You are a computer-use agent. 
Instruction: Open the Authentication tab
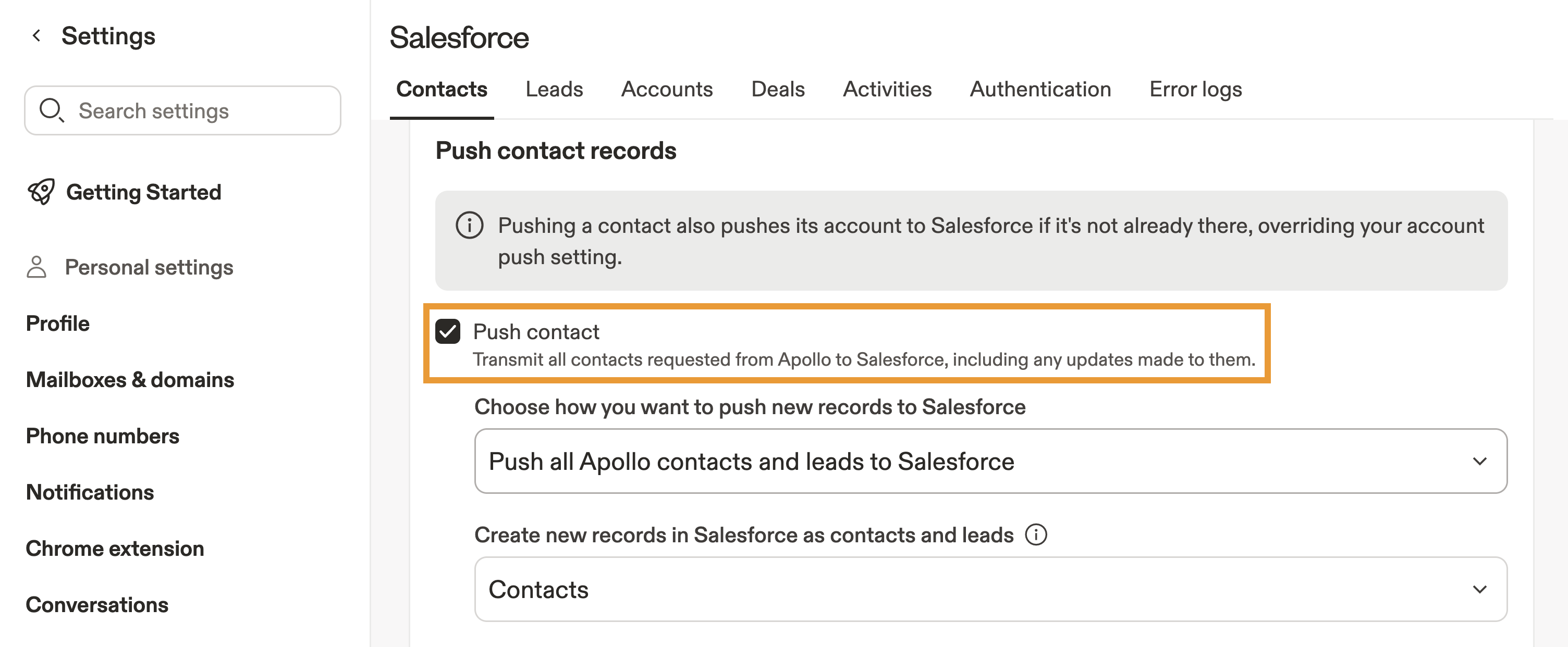click(1039, 90)
